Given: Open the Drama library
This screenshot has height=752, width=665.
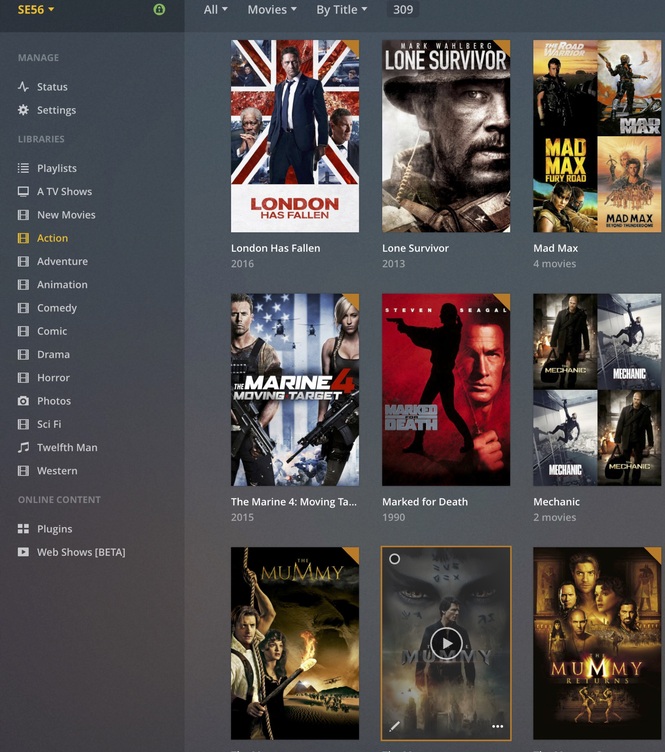Looking at the screenshot, I should point(53,354).
